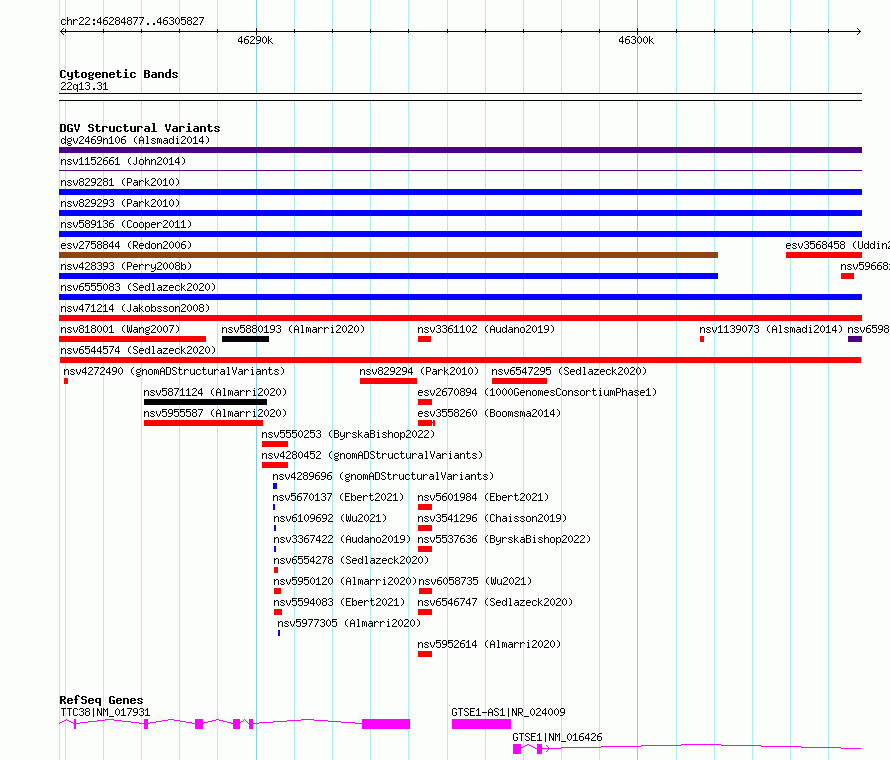Select nsv5550253 (ByrskaBishop2022) label
The image size is (890, 760).
point(348,434)
